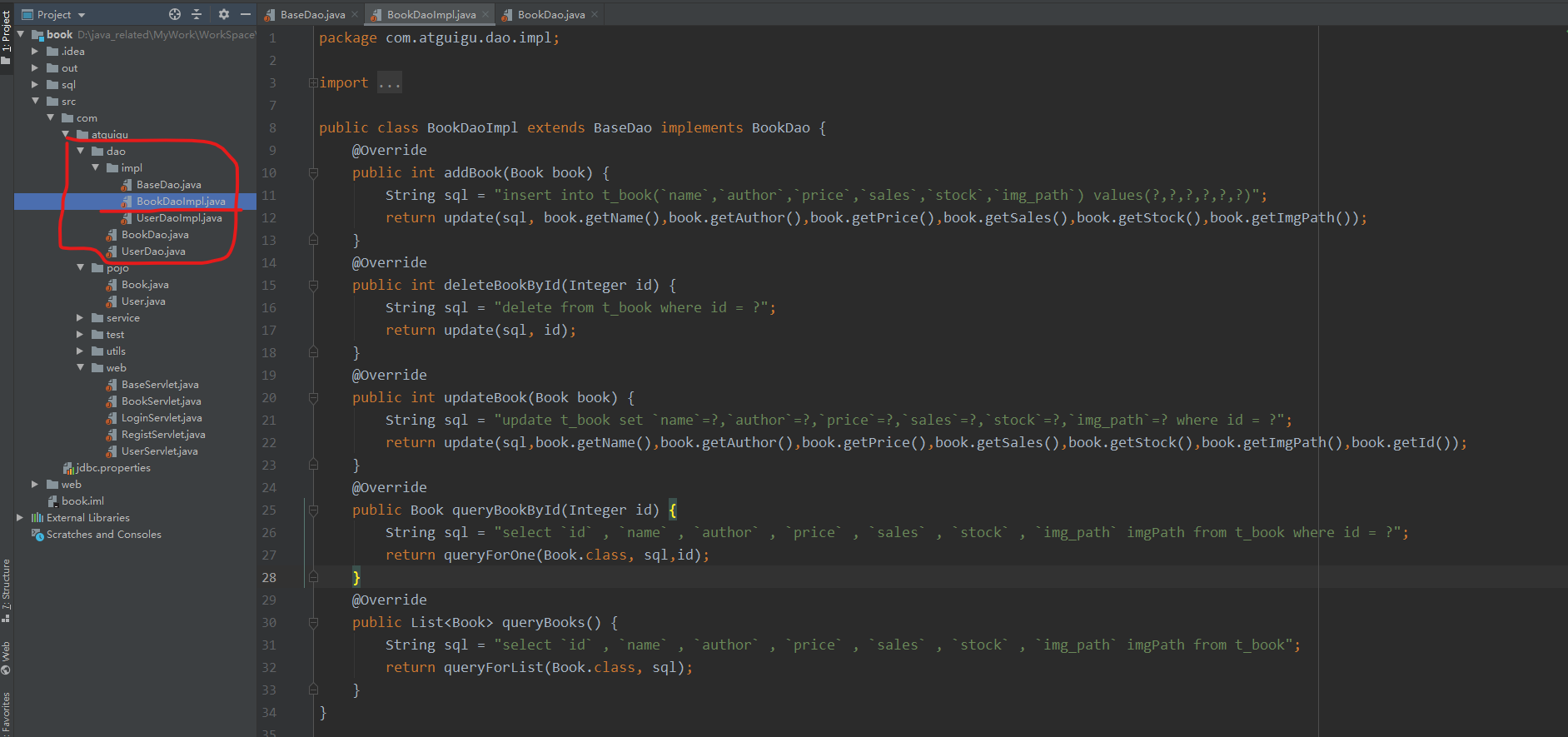
Task: Select BookDao.java in the project tree
Action: coord(155,234)
